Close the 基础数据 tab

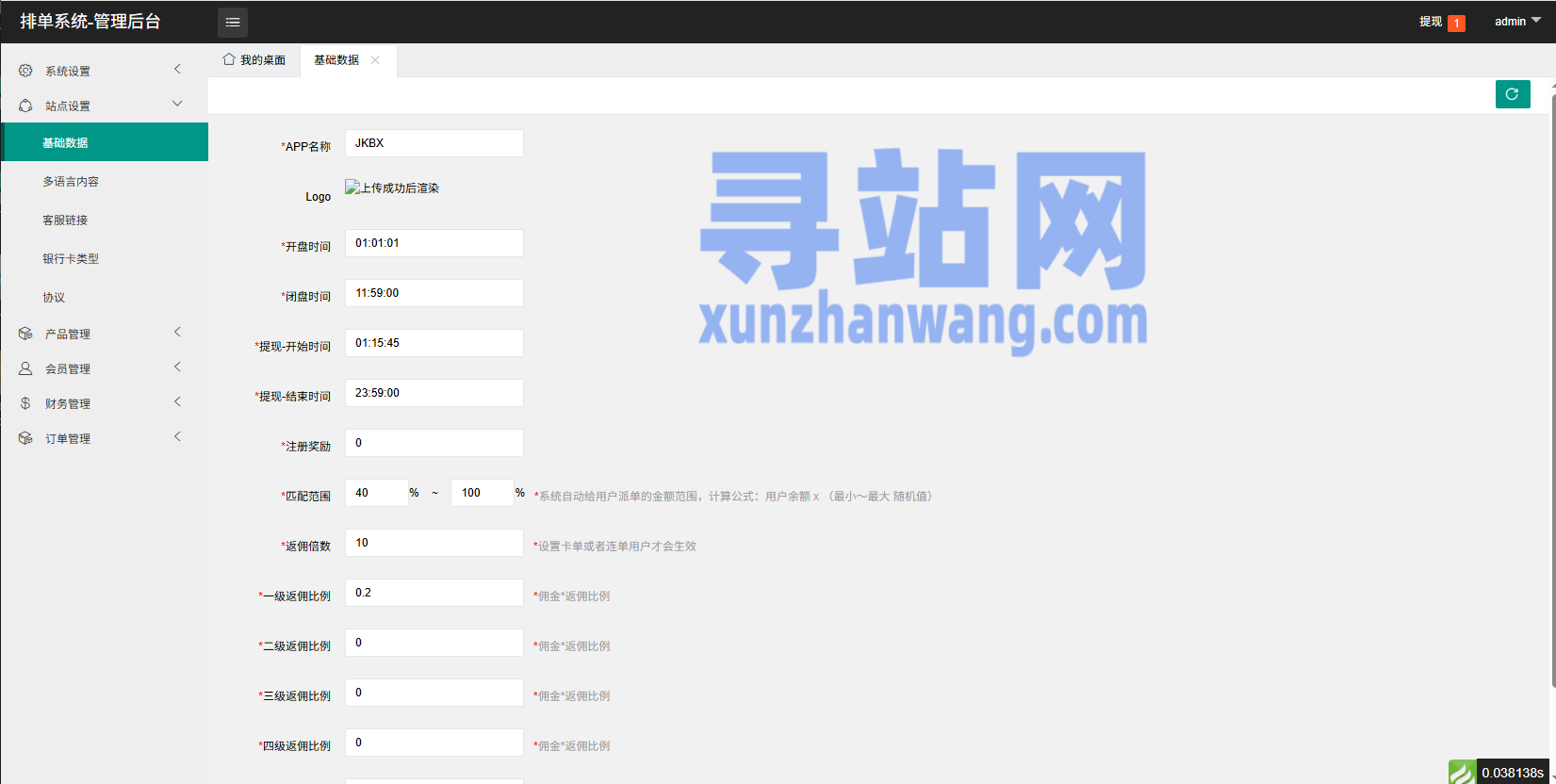(x=375, y=60)
